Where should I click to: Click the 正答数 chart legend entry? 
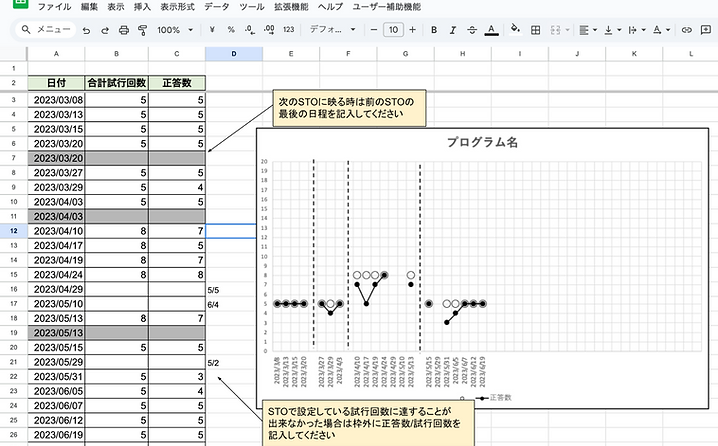click(x=494, y=397)
